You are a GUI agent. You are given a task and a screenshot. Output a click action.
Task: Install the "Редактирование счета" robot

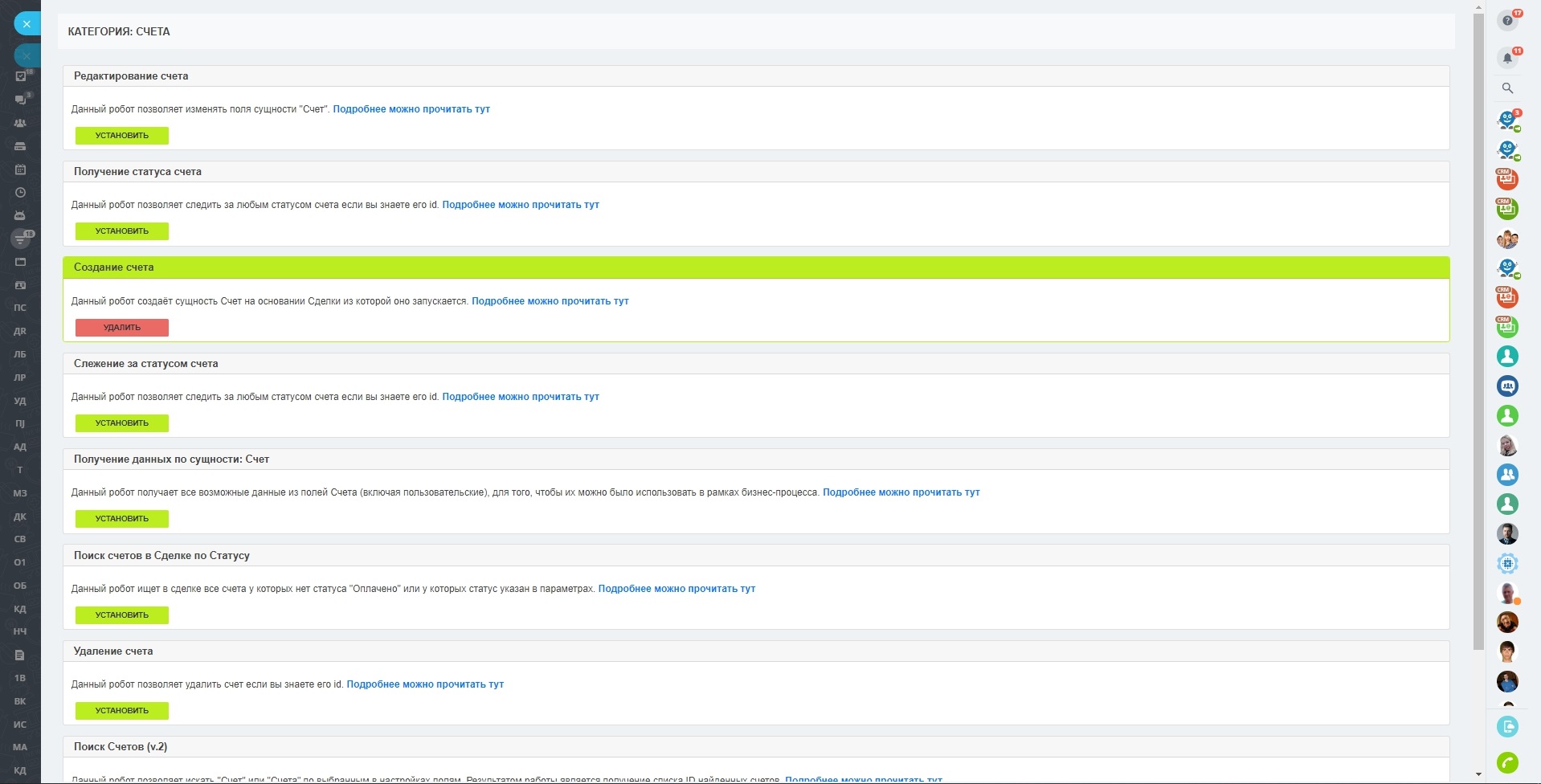(x=122, y=136)
